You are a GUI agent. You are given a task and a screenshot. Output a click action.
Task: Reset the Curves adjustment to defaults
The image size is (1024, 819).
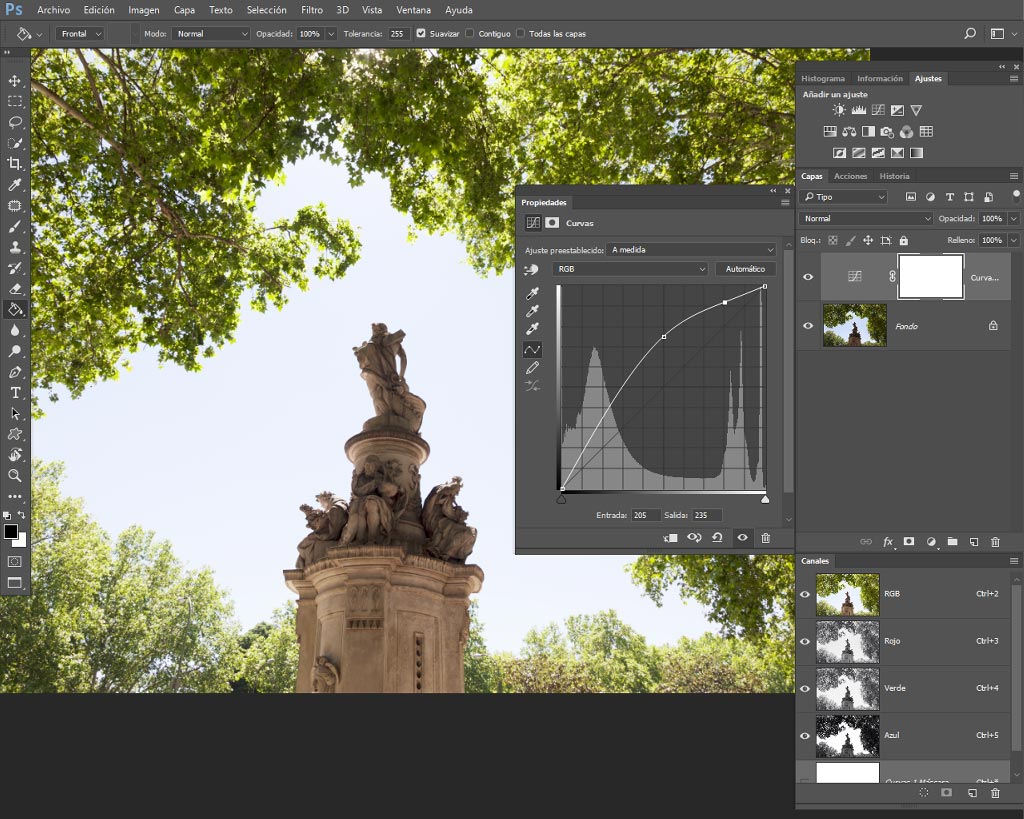717,538
